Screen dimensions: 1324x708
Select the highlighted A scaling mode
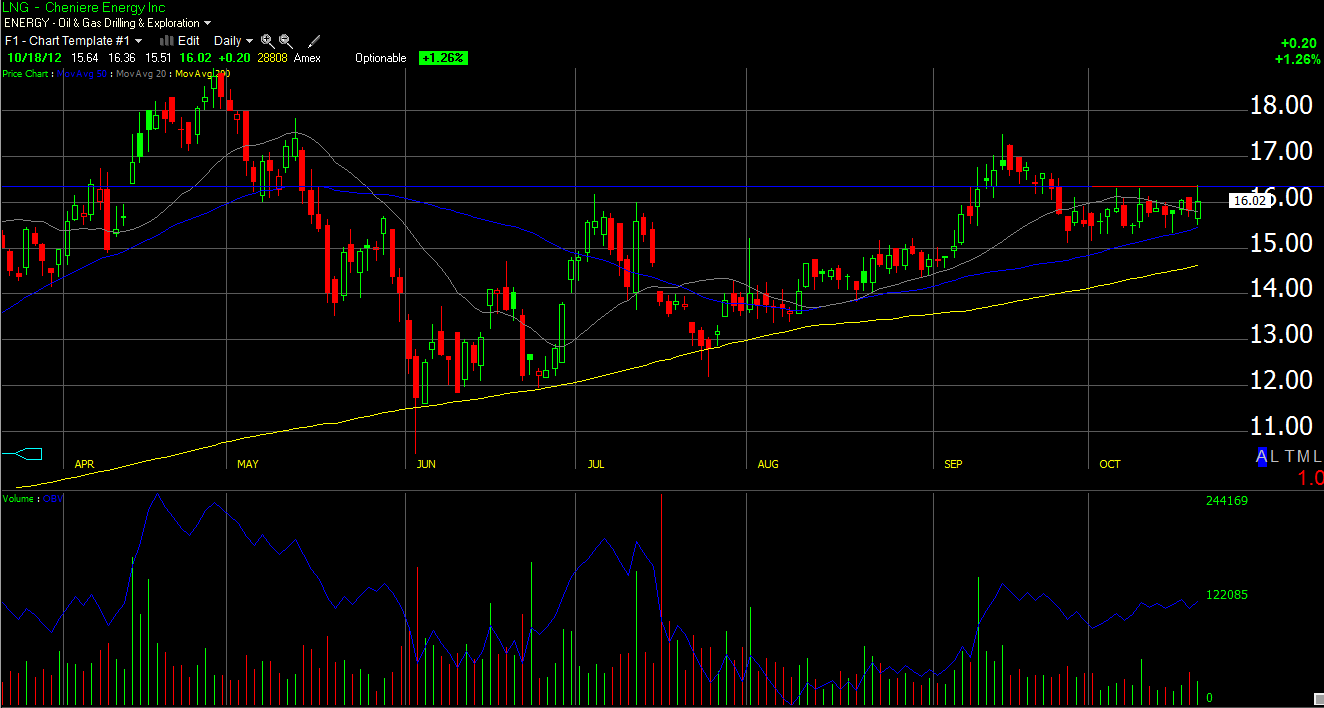point(1262,457)
